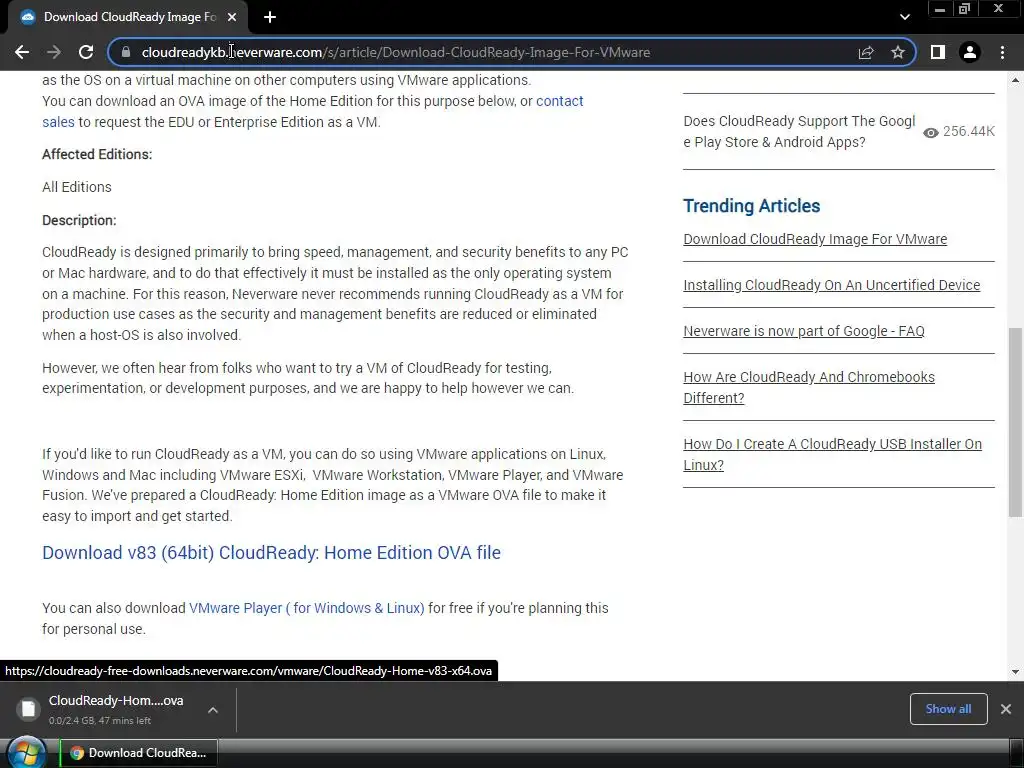Close the downloads bar

[x=1006, y=709]
